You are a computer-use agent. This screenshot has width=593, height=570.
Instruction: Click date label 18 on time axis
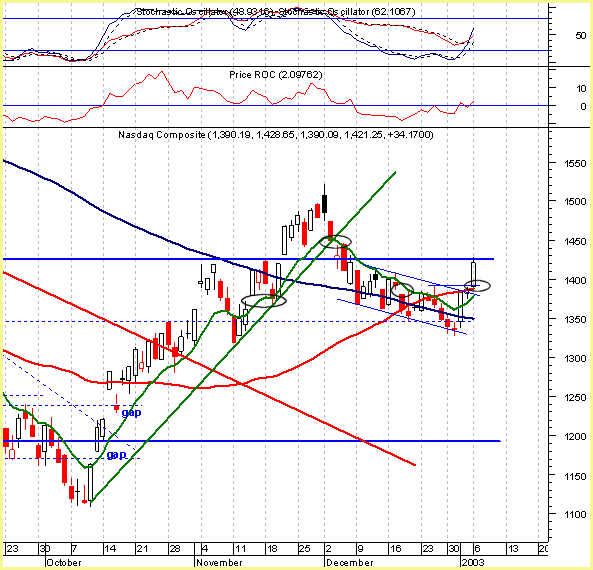pos(273,548)
